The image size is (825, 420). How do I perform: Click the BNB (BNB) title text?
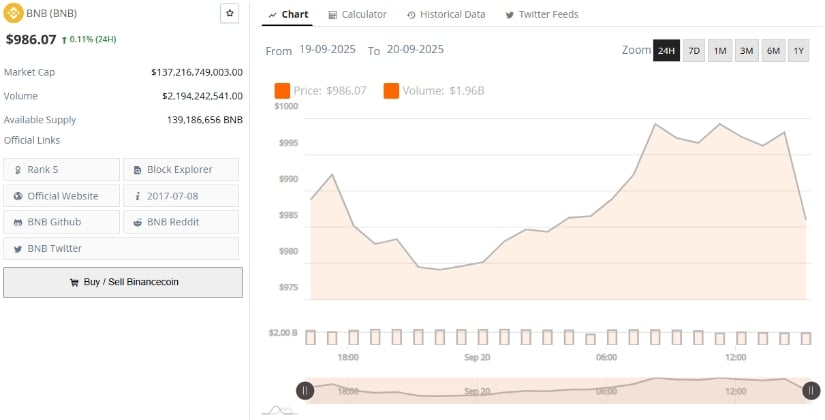(51, 13)
